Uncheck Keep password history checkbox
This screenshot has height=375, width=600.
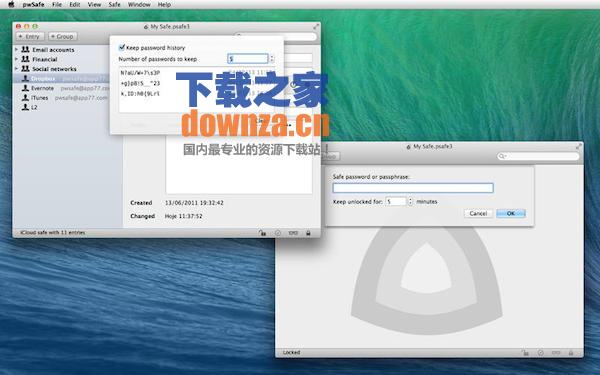[122, 47]
